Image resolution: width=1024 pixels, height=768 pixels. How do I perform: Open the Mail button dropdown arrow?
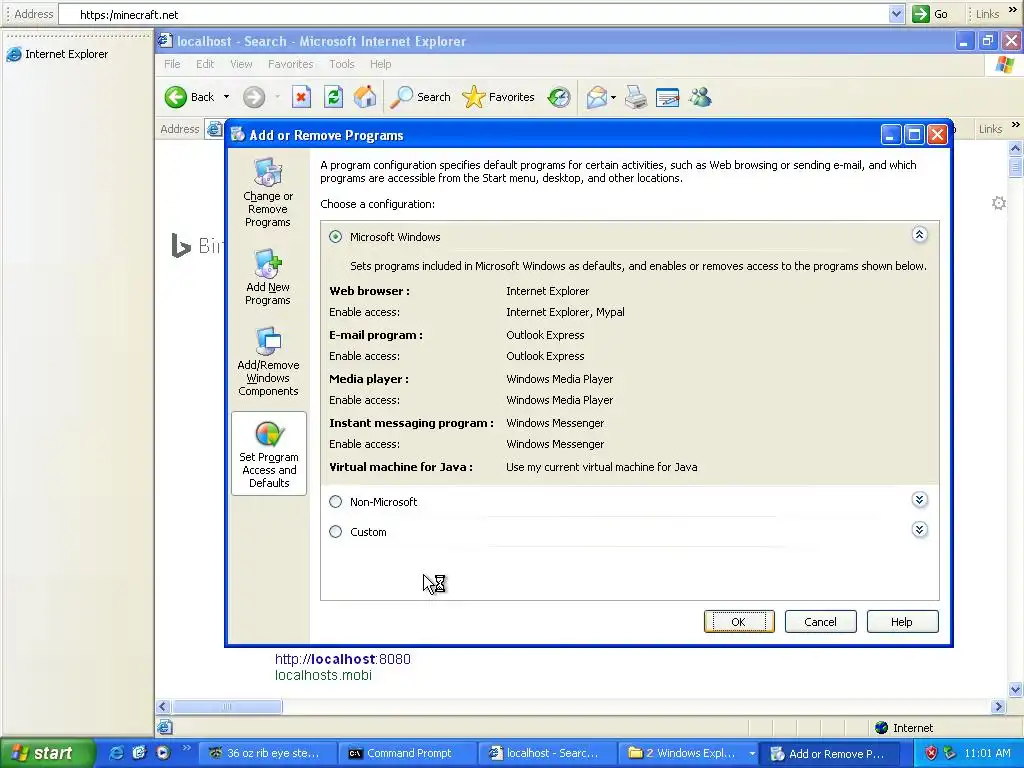point(613,97)
